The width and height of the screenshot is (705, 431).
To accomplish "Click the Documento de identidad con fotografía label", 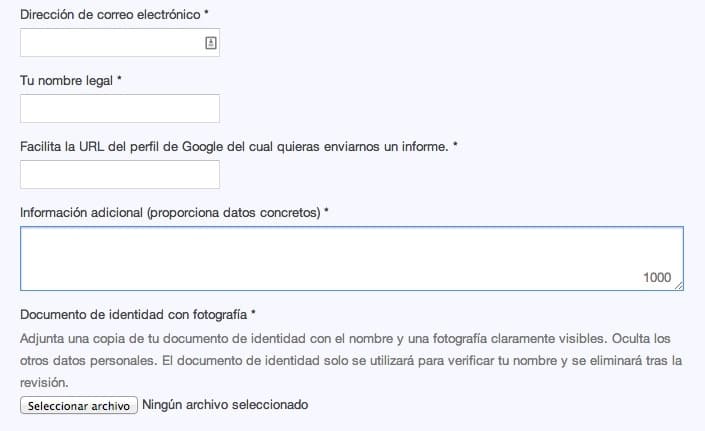I will (x=133, y=314).
